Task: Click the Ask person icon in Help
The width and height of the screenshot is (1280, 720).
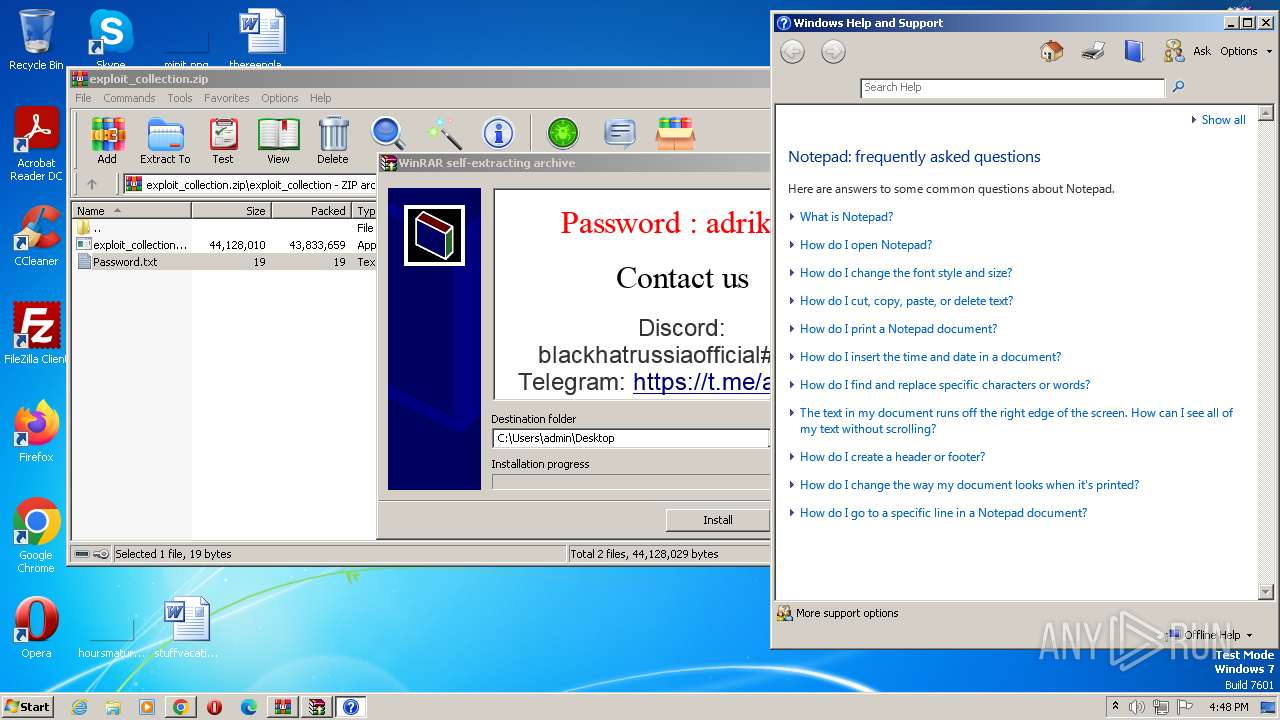Action: [1173, 51]
